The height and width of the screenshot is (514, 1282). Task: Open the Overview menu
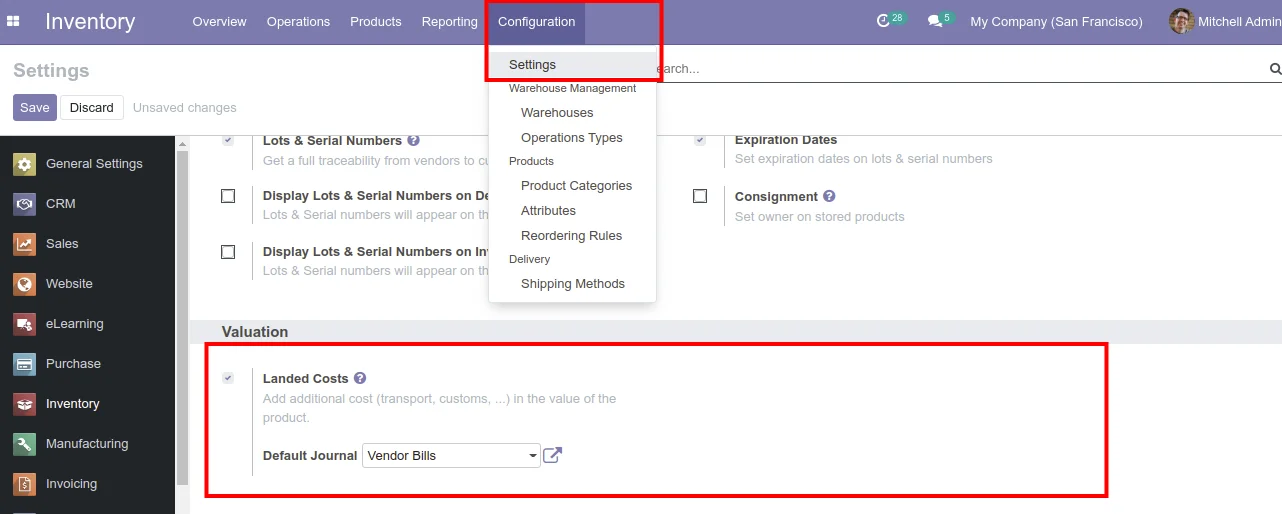click(219, 21)
